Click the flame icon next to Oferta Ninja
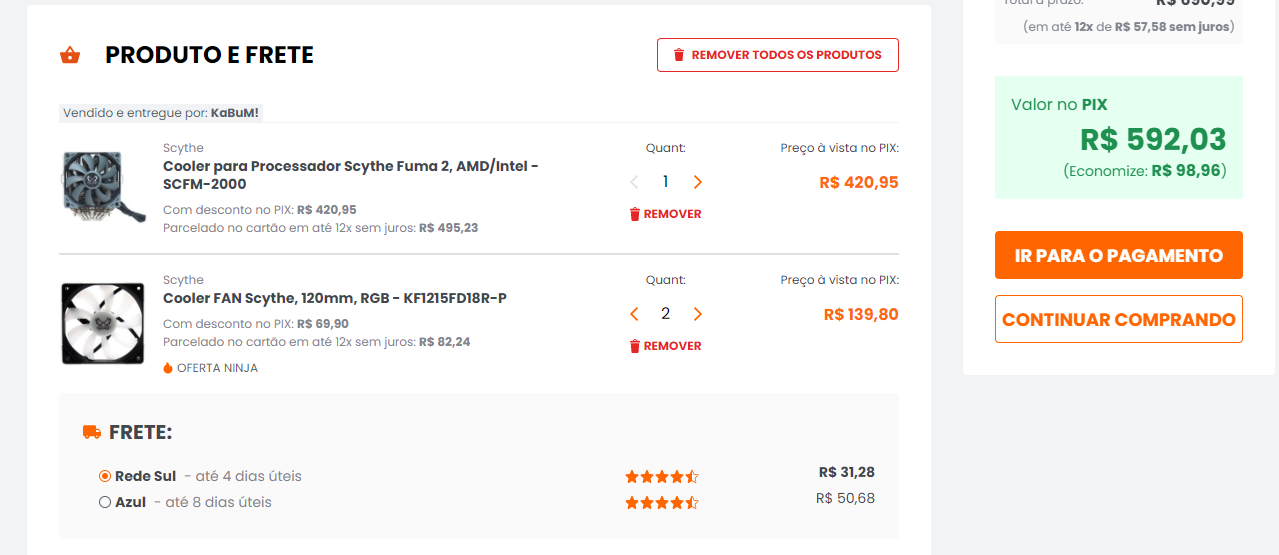The height and width of the screenshot is (555, 1279). click(168, 368)
